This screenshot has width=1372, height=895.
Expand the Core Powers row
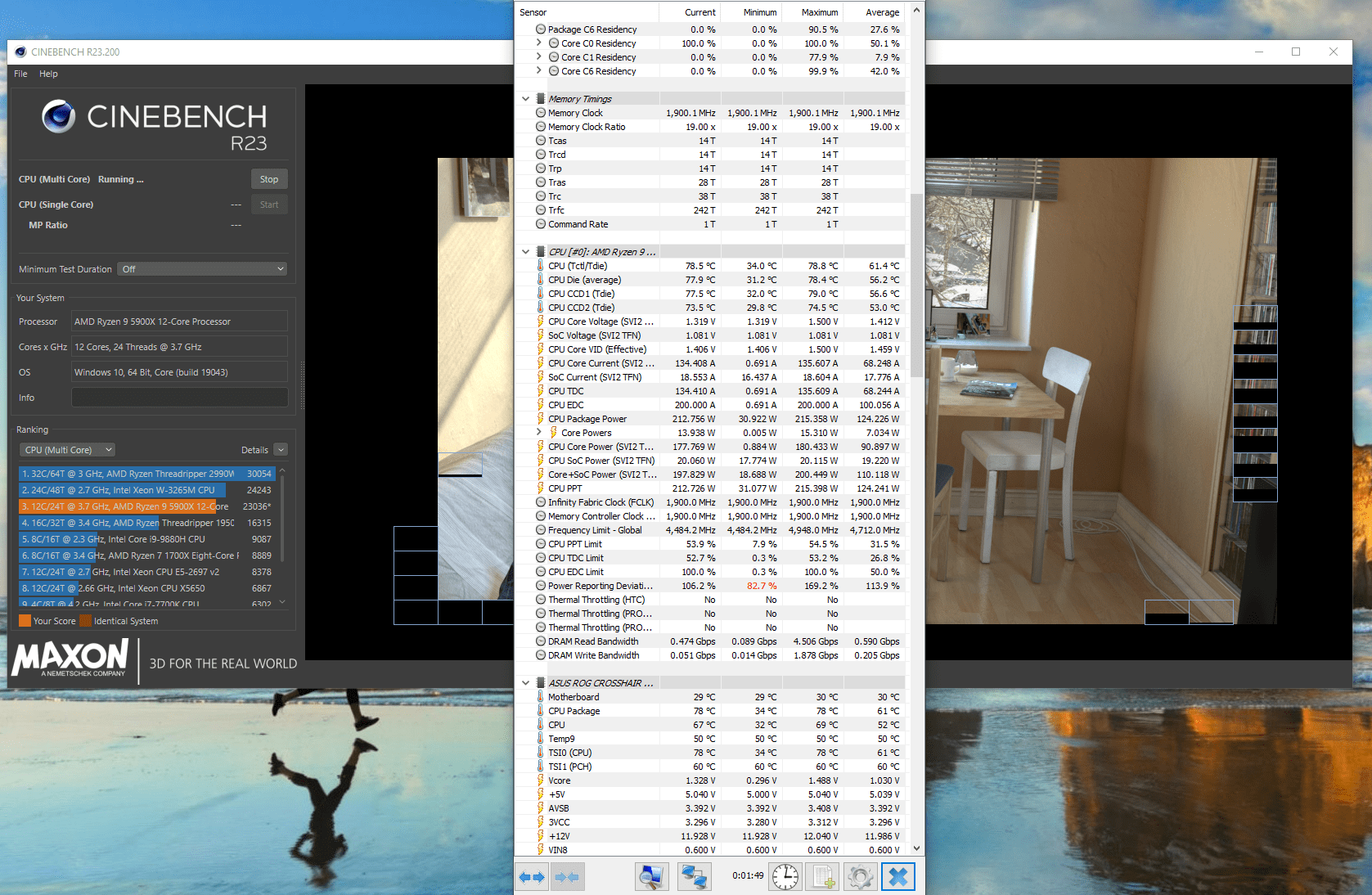point(538,433)
